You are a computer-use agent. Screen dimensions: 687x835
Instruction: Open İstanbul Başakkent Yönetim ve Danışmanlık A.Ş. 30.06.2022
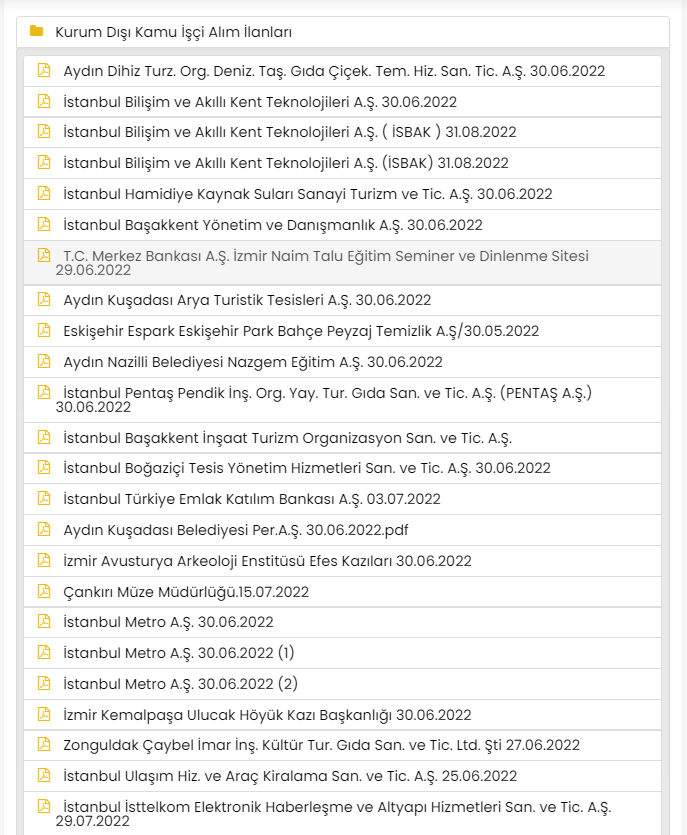click(x=273, y=225)
